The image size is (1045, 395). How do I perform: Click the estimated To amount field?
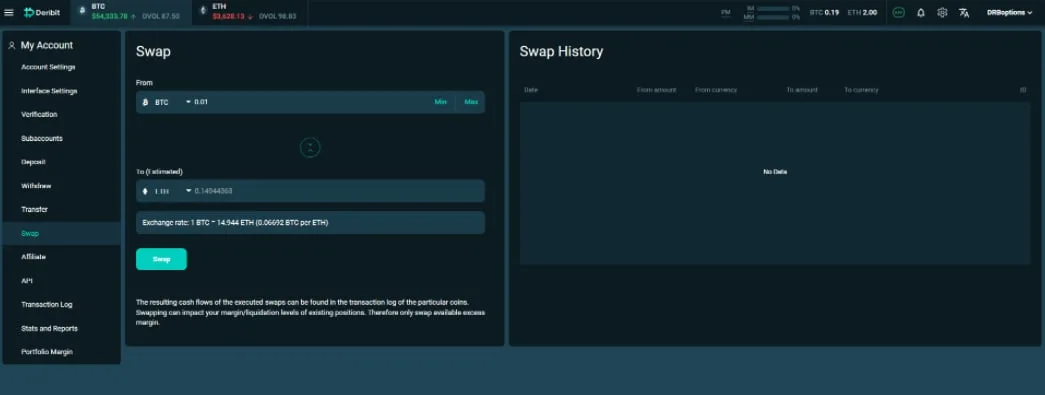(x=337, y=191)
